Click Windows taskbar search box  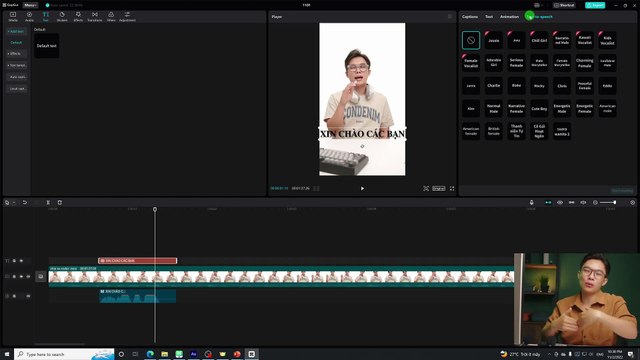64,354
